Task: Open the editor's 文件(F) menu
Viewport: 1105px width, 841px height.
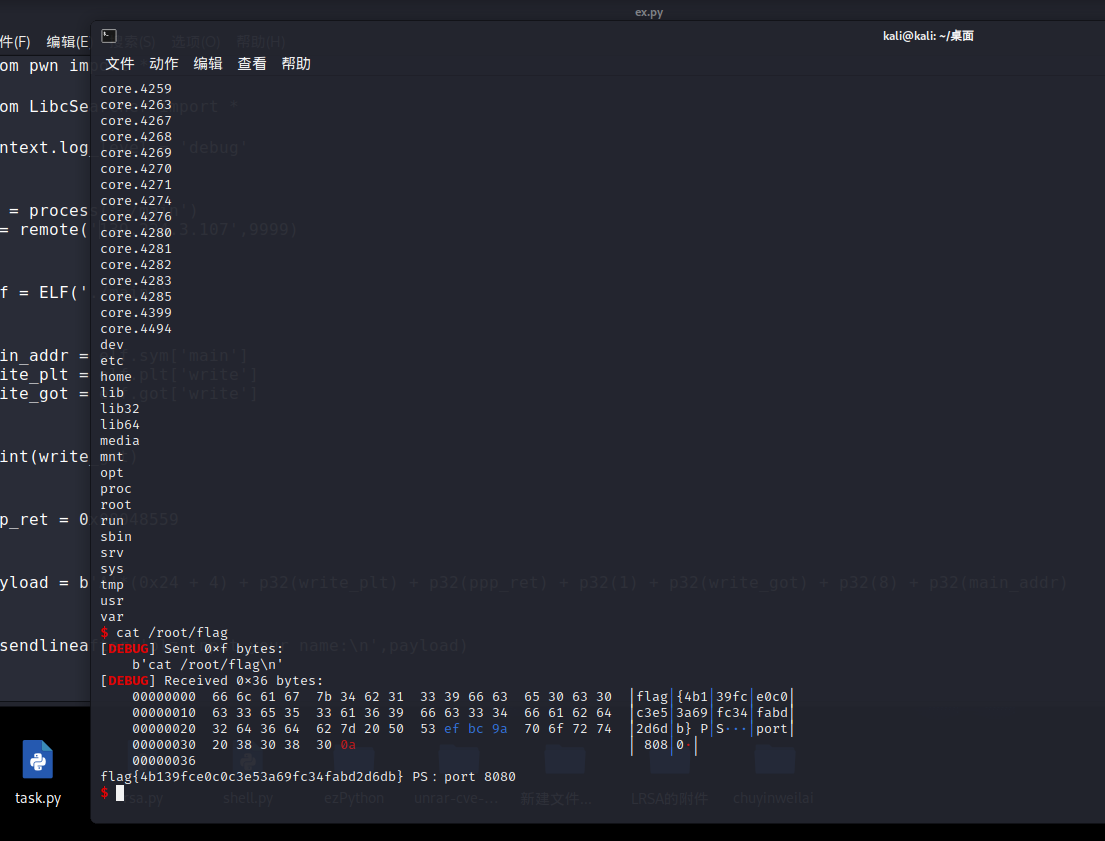Action: [14, 42]
